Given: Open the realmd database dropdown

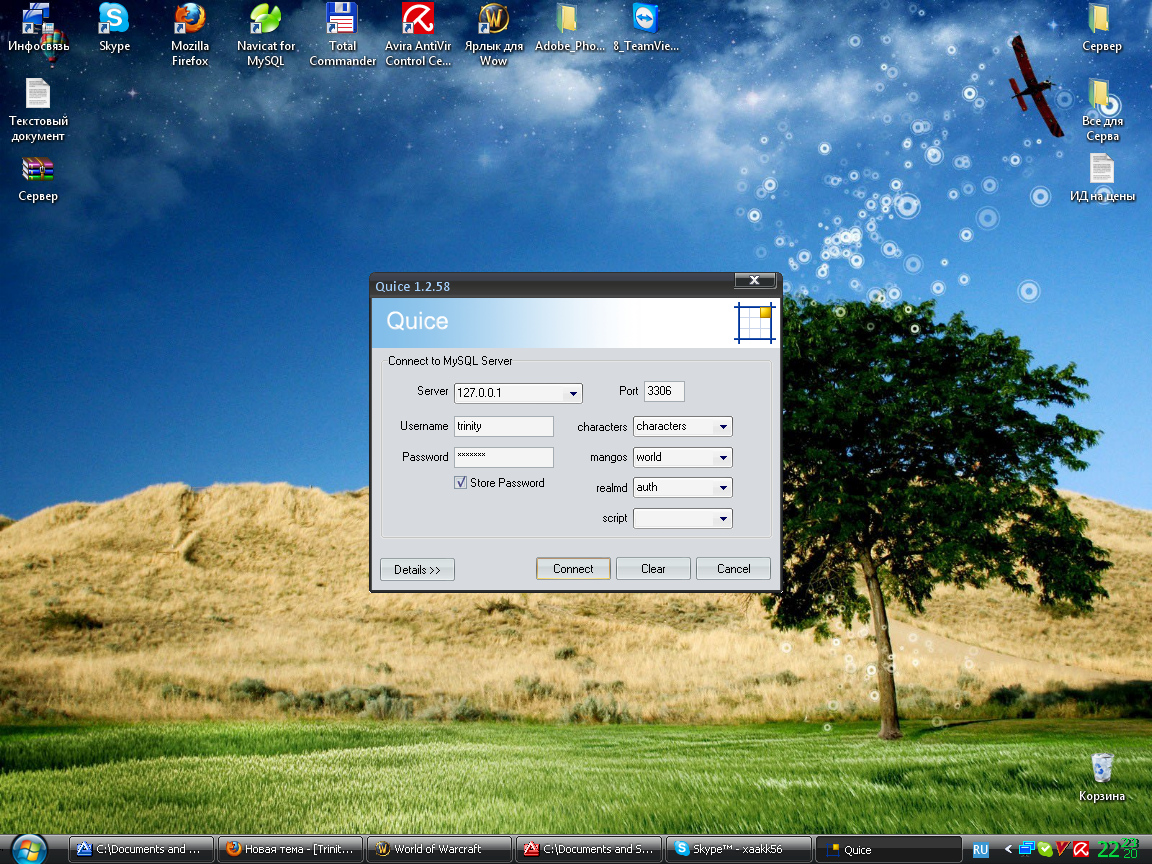Looking at the screenshot, I should pos(723,488).
